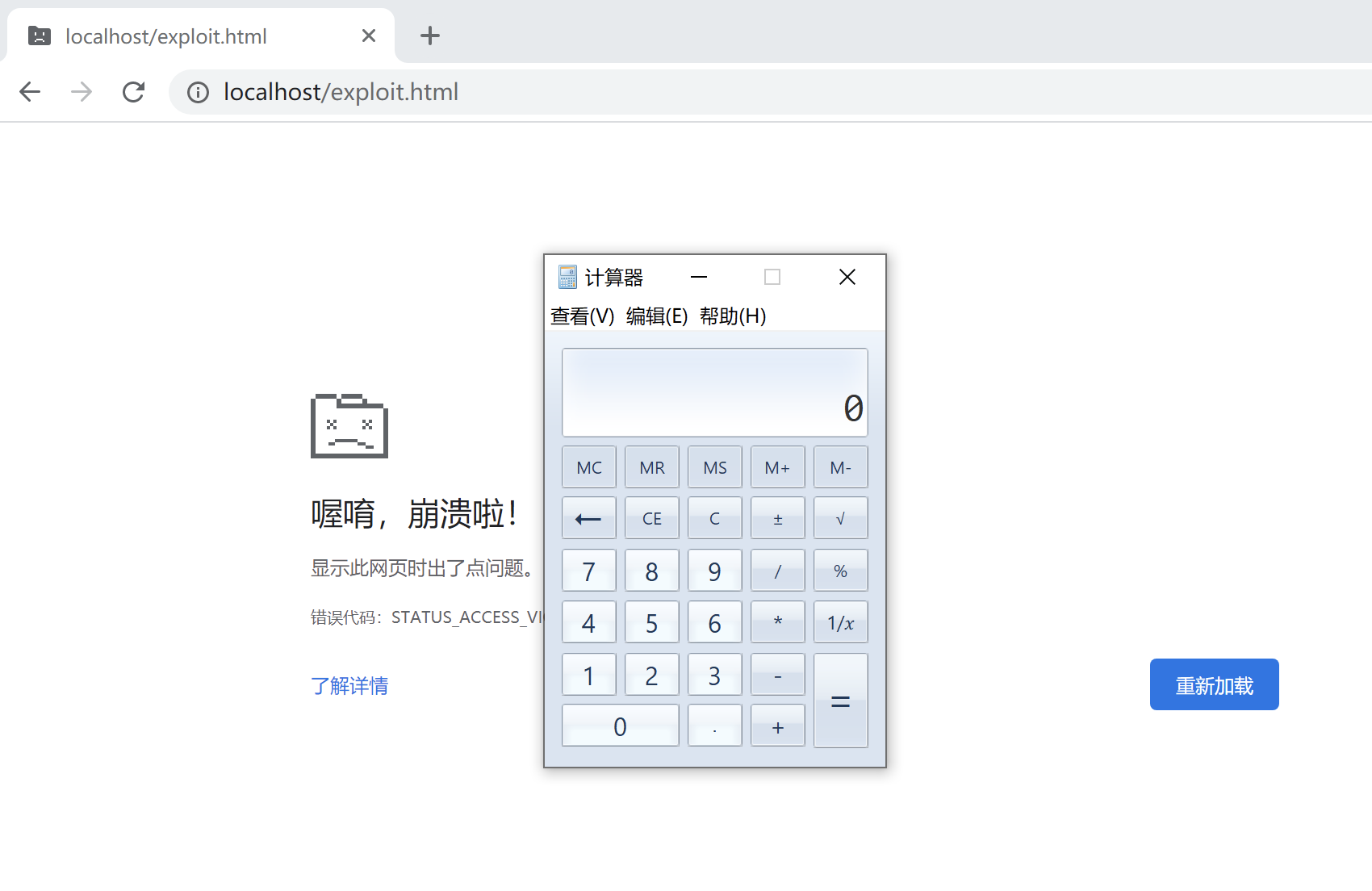Image resolution: width=1372 pixels, height=891 pixels.
Task: Click the backspace arrow key
Action: point(589,518)
